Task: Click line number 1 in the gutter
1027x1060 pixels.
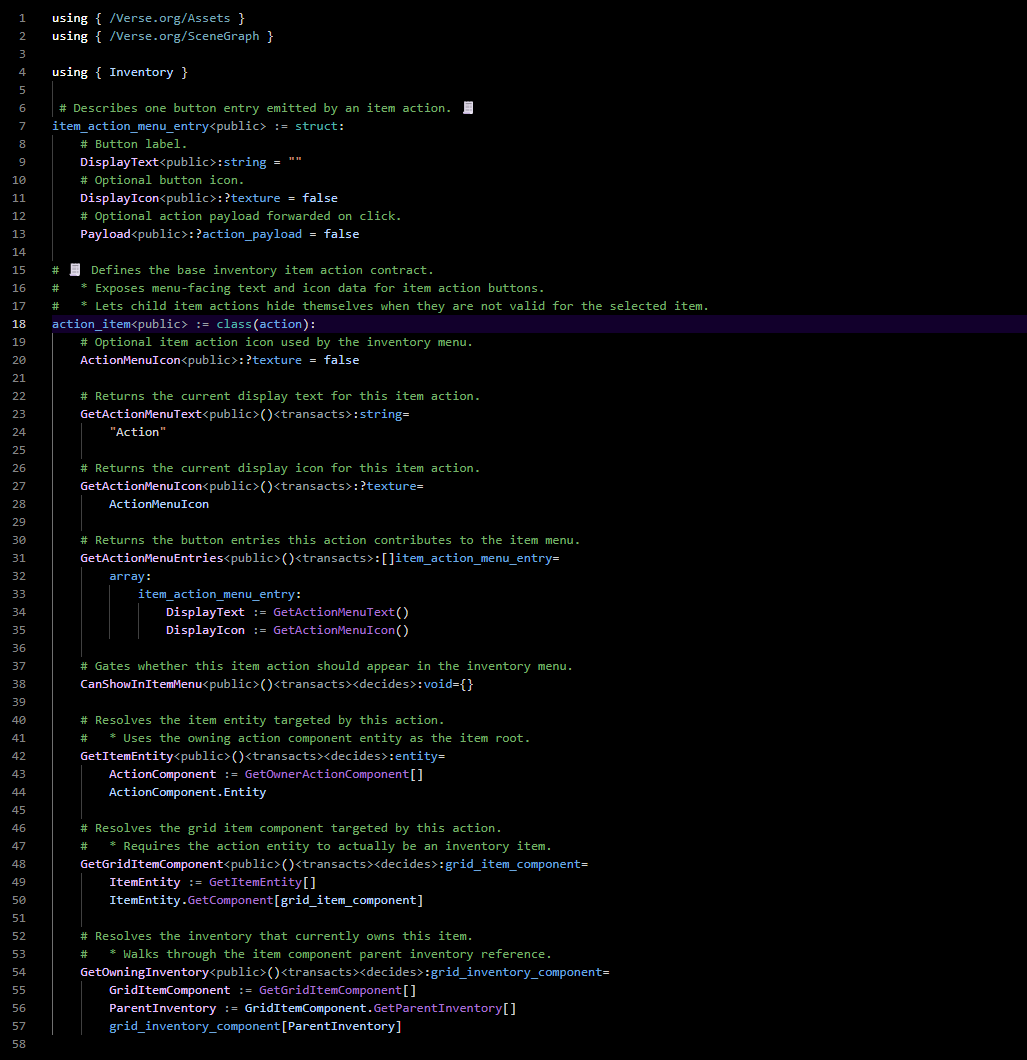Action: tap(22, 18)
